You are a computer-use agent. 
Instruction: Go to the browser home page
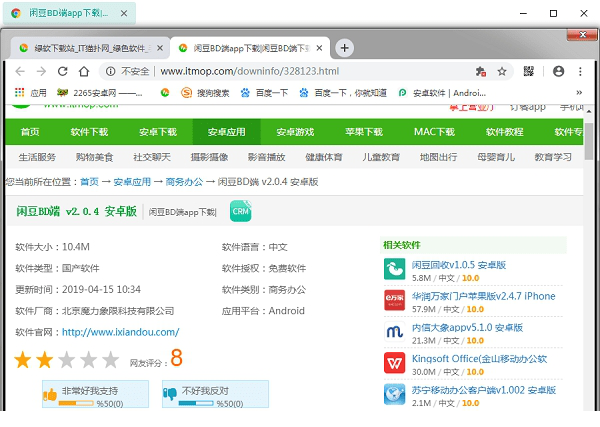pos(84,71)
